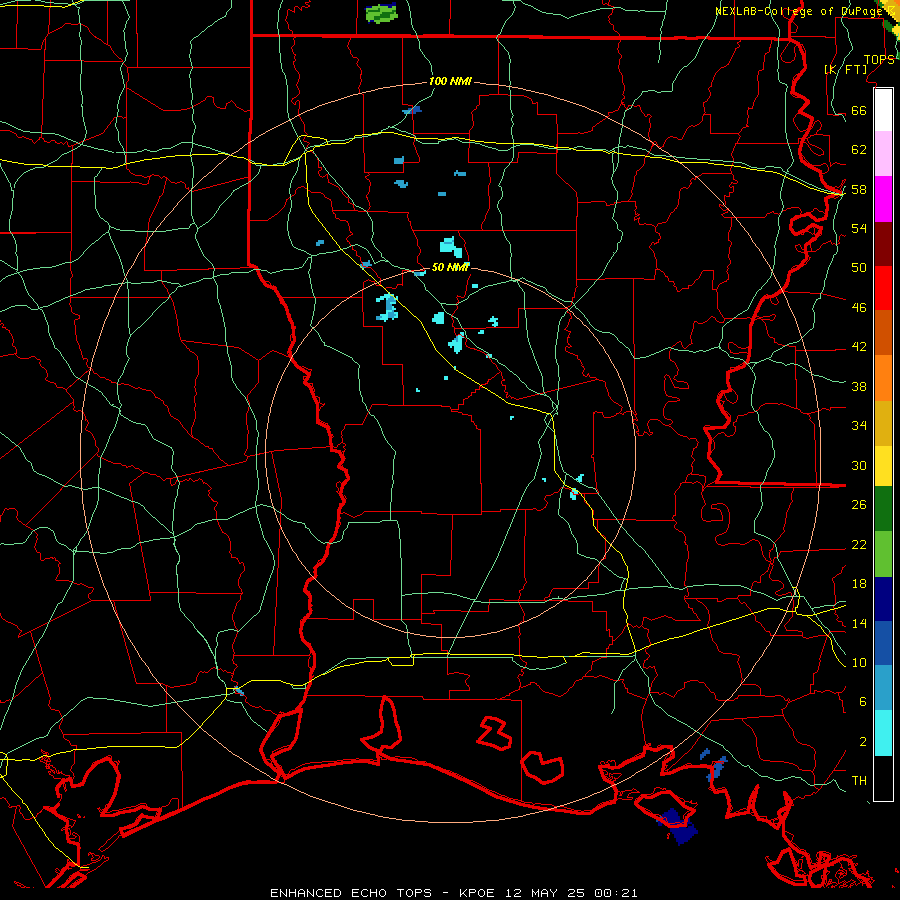This screenshot has width=900, height=900.
Task: Click the 12 MAY 25 00:21 timestamp
Action: [x=571, y=893]
